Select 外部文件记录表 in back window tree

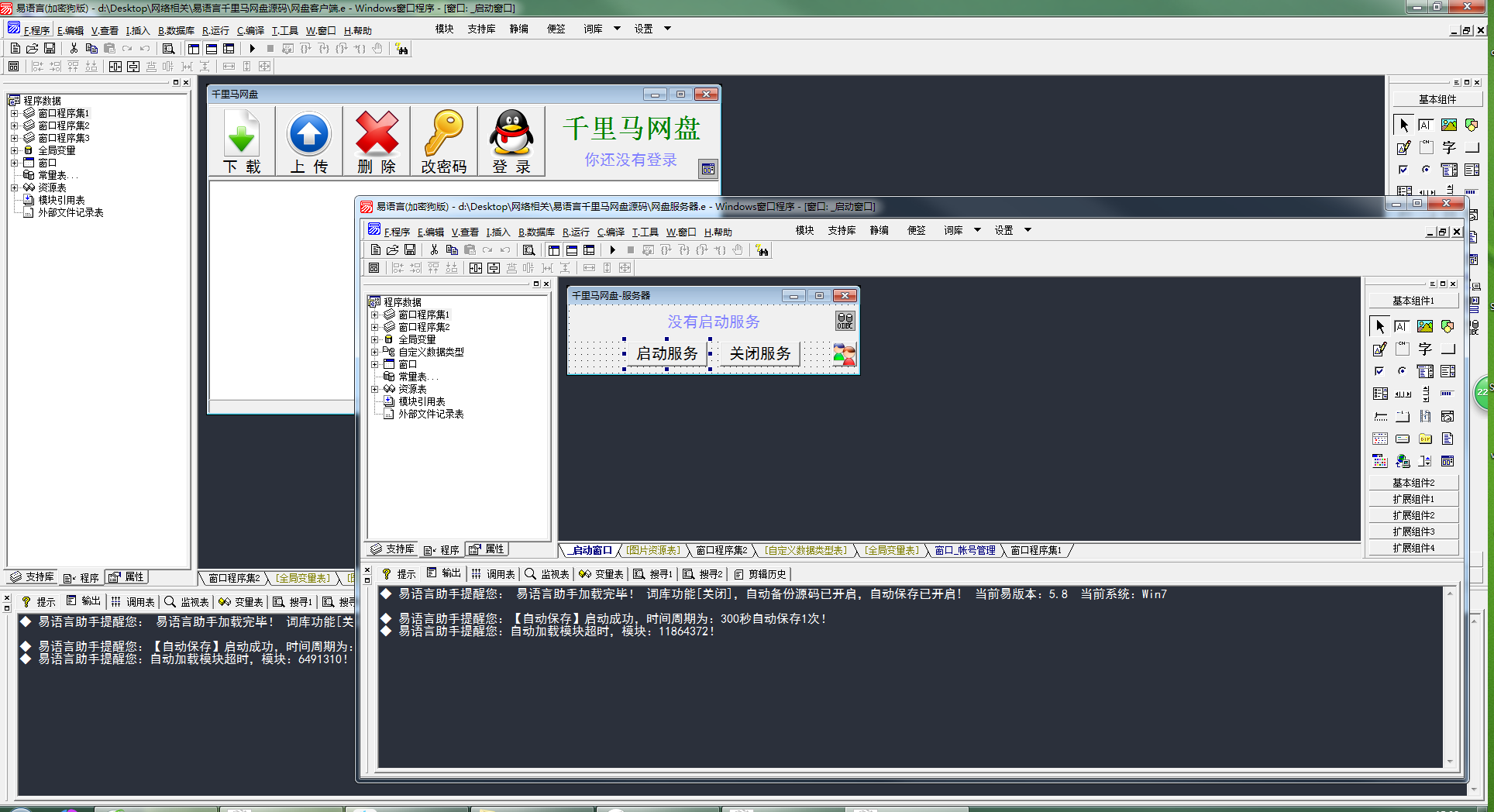pyautogui.click(x=71, y=212)
